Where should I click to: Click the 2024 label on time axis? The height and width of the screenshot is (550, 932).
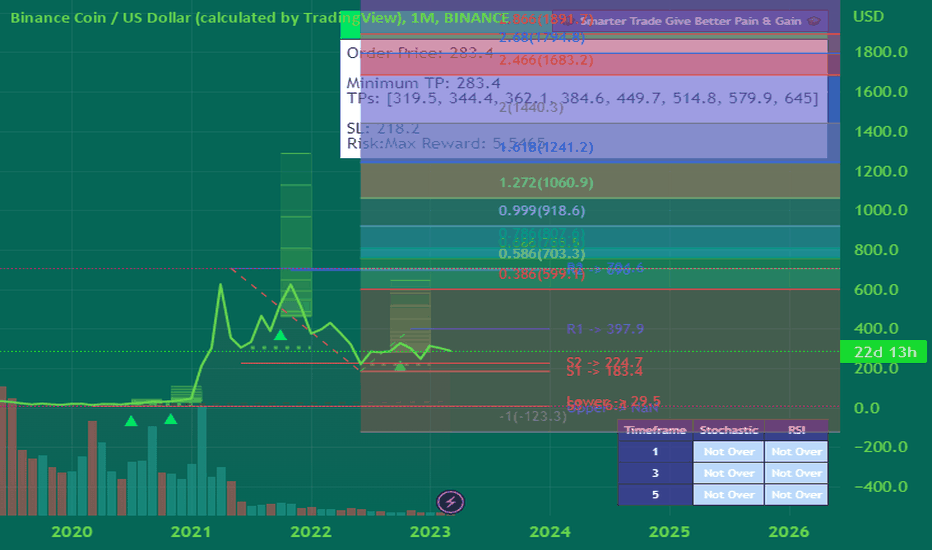(x=550, y=532)
